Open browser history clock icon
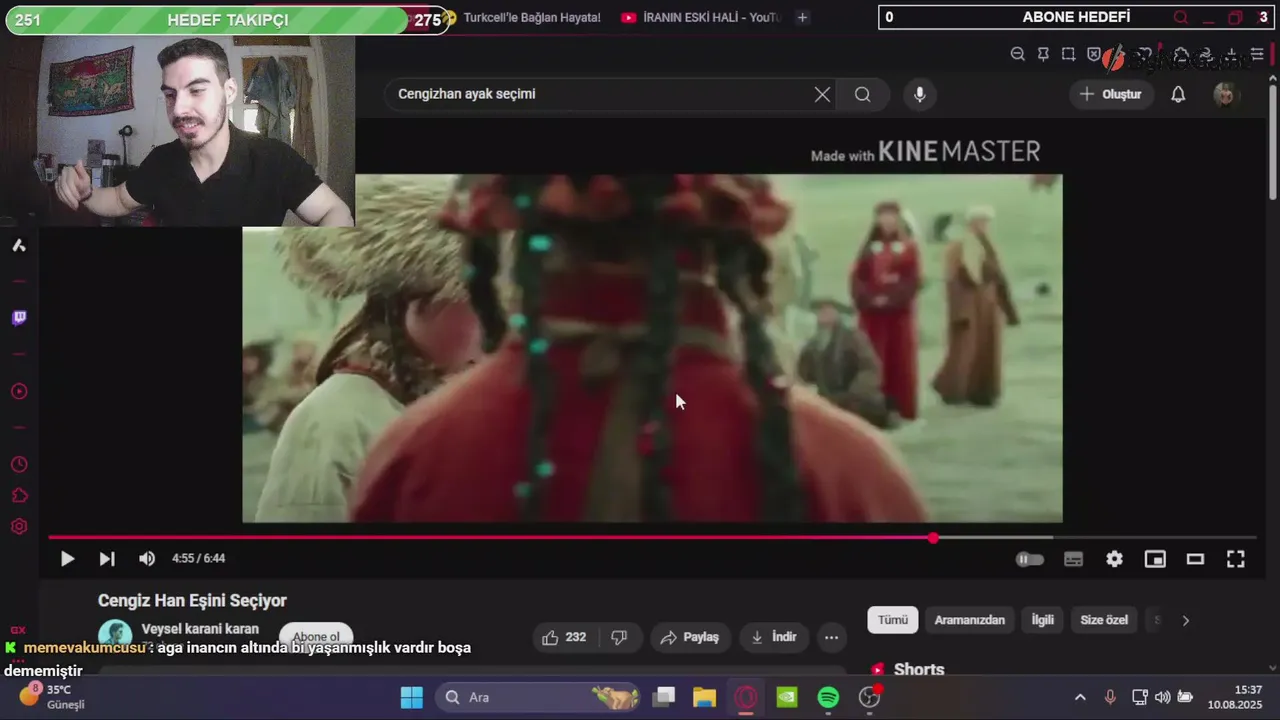Image resolution: width=1280 pixels, height=720 pixels. 19,465
